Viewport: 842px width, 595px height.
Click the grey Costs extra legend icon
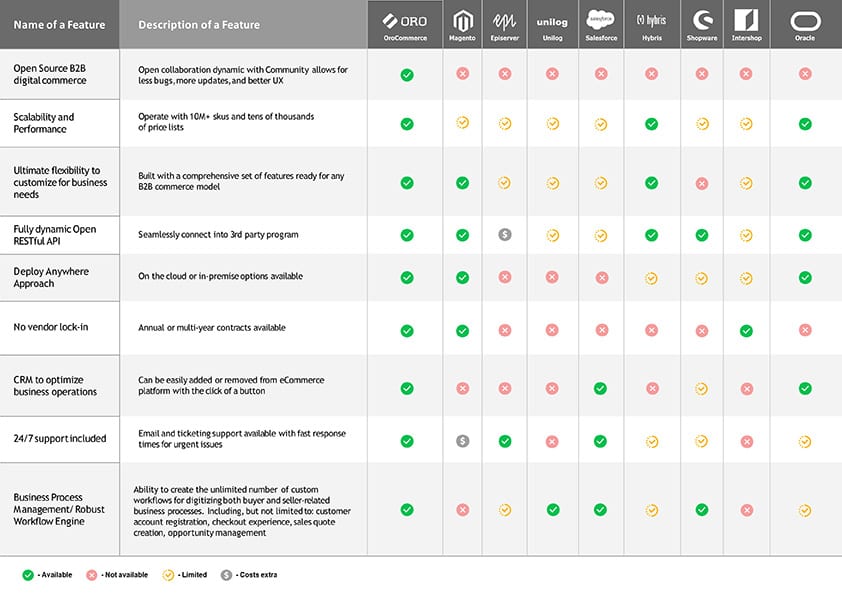[x=227, y=575]
